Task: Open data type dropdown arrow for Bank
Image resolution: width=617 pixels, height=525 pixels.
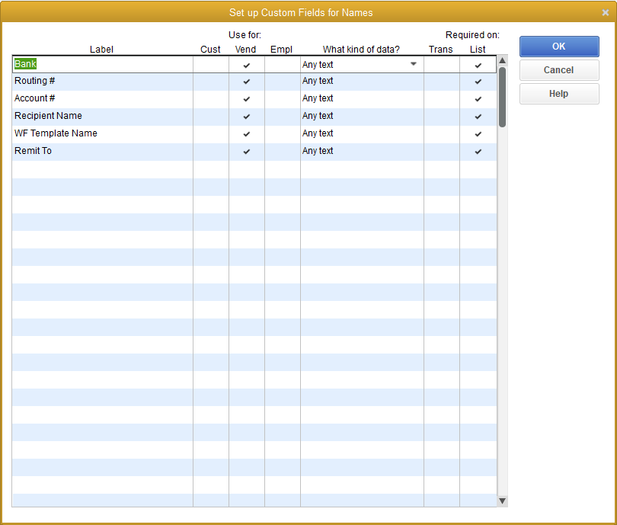Action: [x=413, y=64]
